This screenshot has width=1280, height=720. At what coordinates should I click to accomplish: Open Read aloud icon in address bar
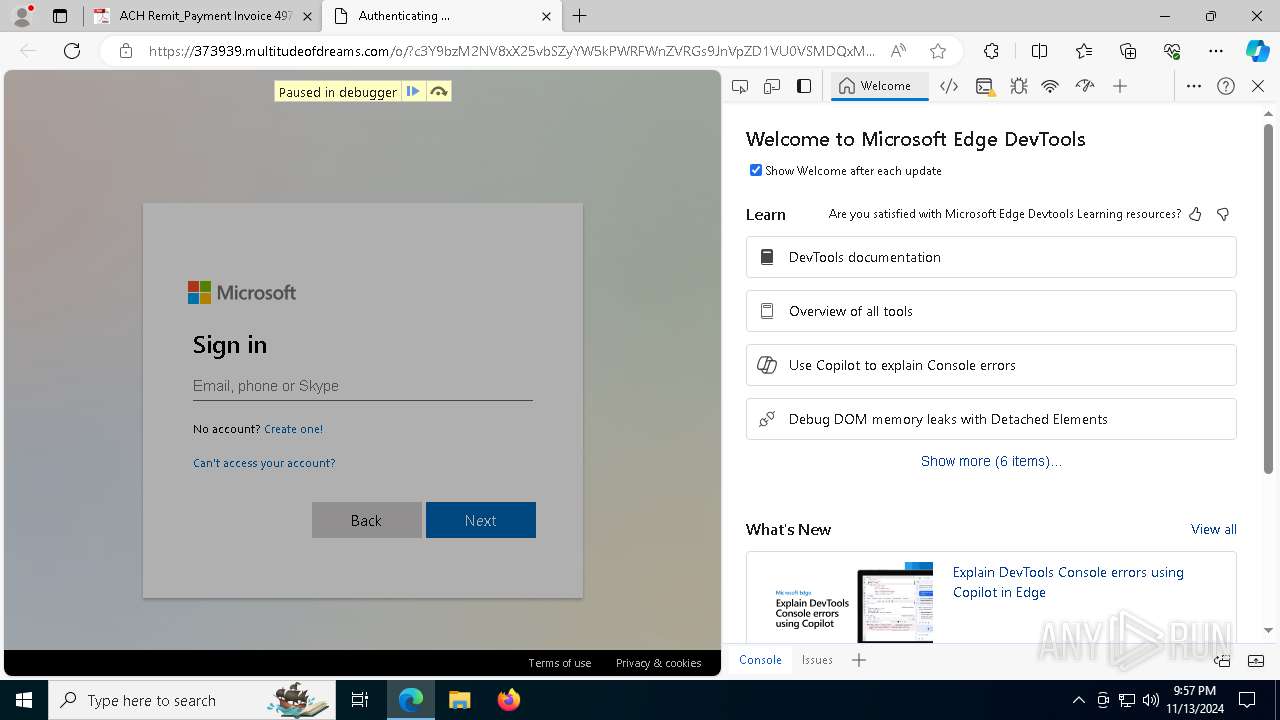898,51
